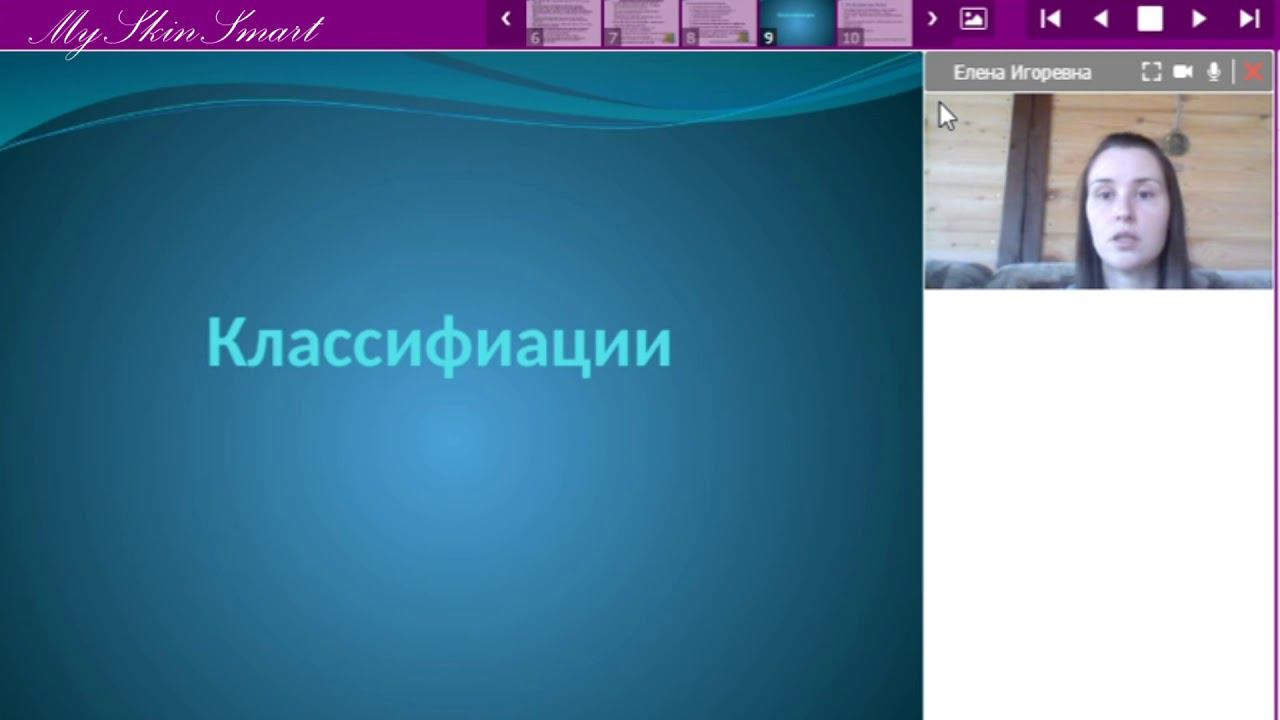
Task: Open slide 8 thumbnail
Action: pos(719,23)
